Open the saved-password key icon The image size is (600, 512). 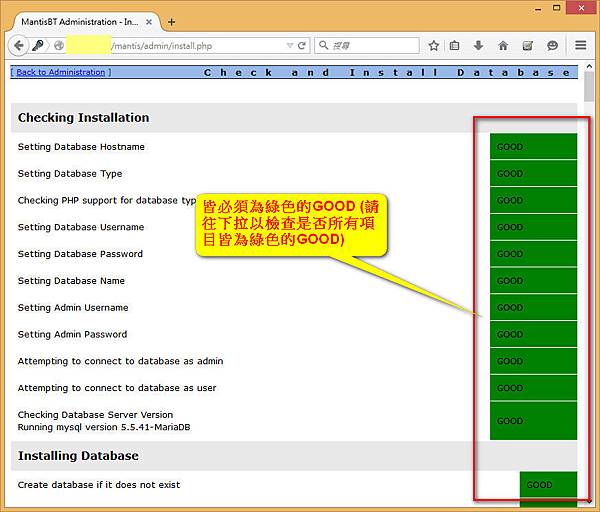(37, 46)
